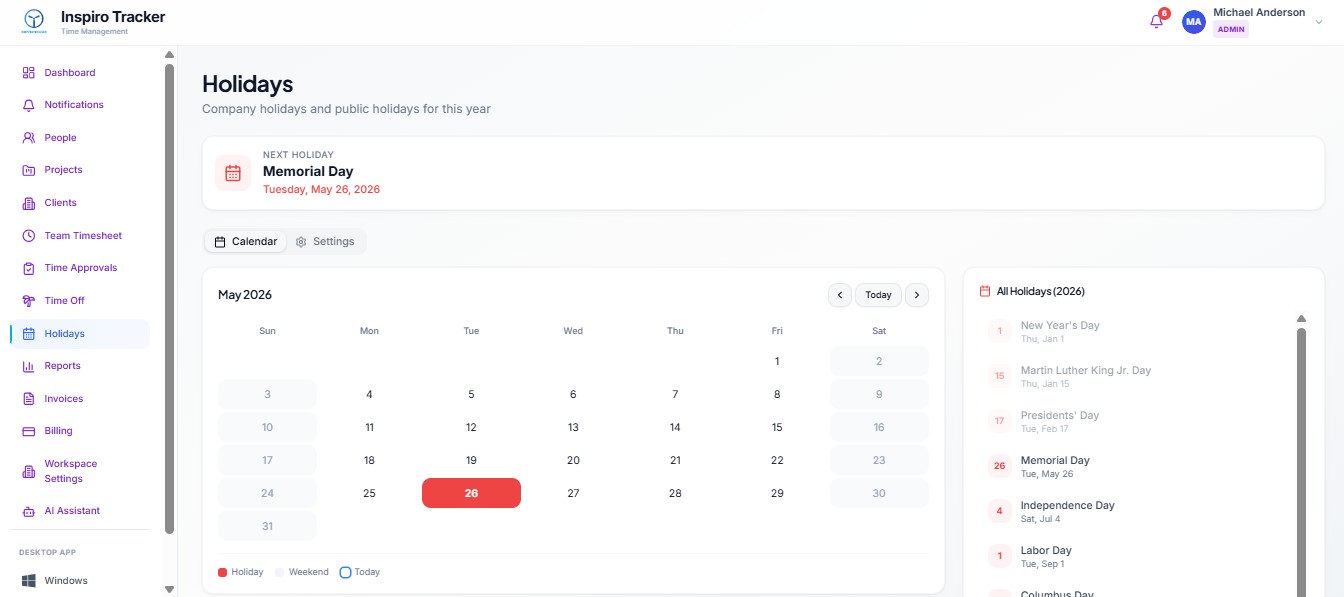Viewport: 1344px width, 597px height.
Task: Open the AI Assistant icon
Action: coord(29,511)
